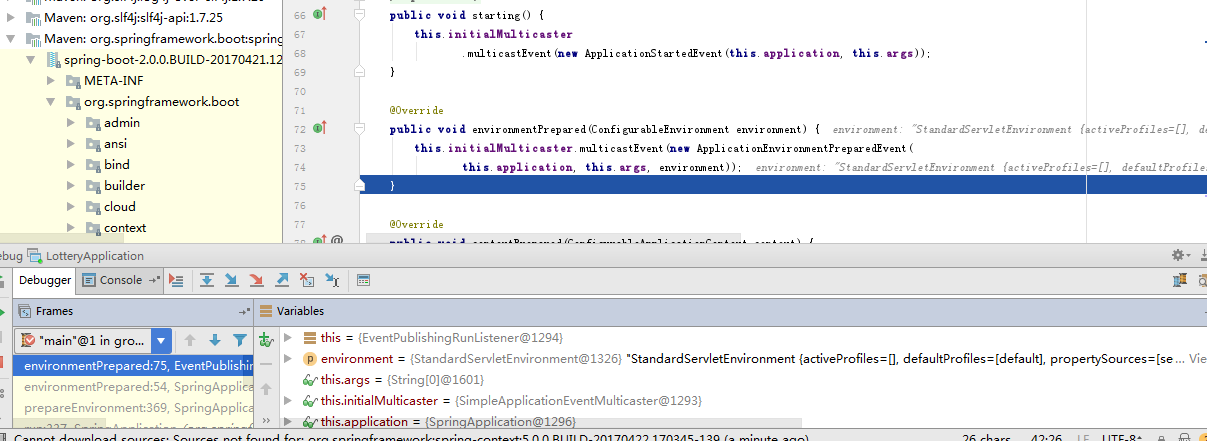Image resolution: width=1207 pixels, height=441 pixels.
Task: Open the Evaluate Expression calculator icon
Action: click(363, 281)
